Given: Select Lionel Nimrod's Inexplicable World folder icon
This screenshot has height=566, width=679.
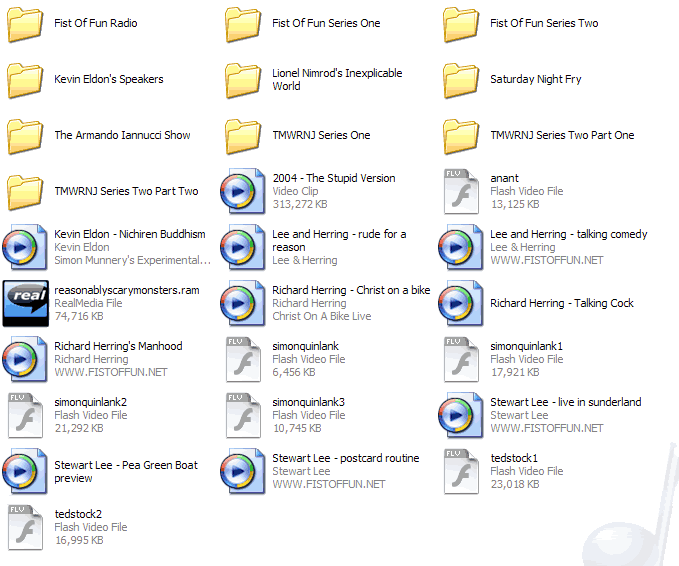Looking at the screenshot, I should (243, 81).
